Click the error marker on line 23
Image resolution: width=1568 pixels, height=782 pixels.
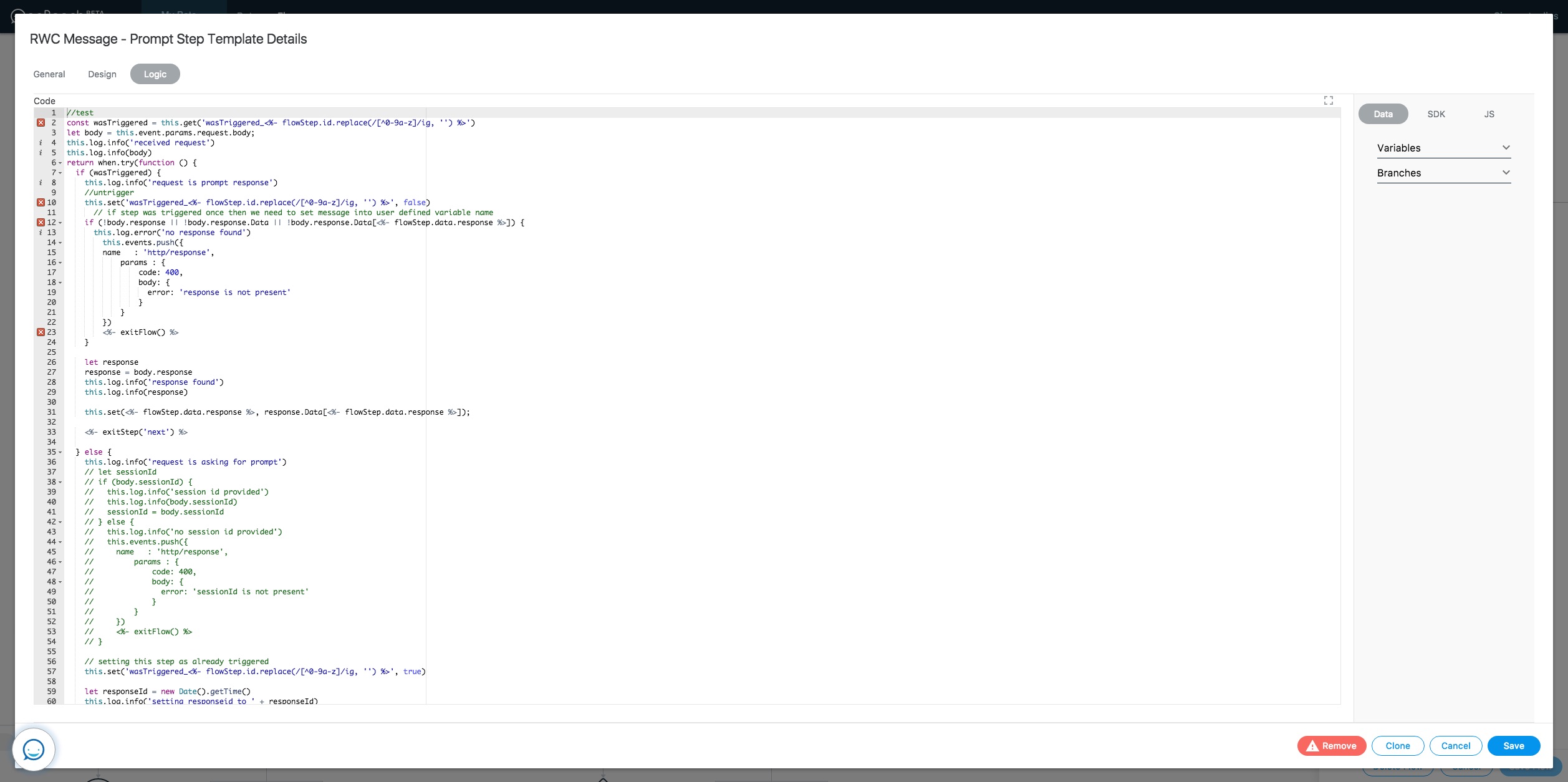(x=41, y=332)
